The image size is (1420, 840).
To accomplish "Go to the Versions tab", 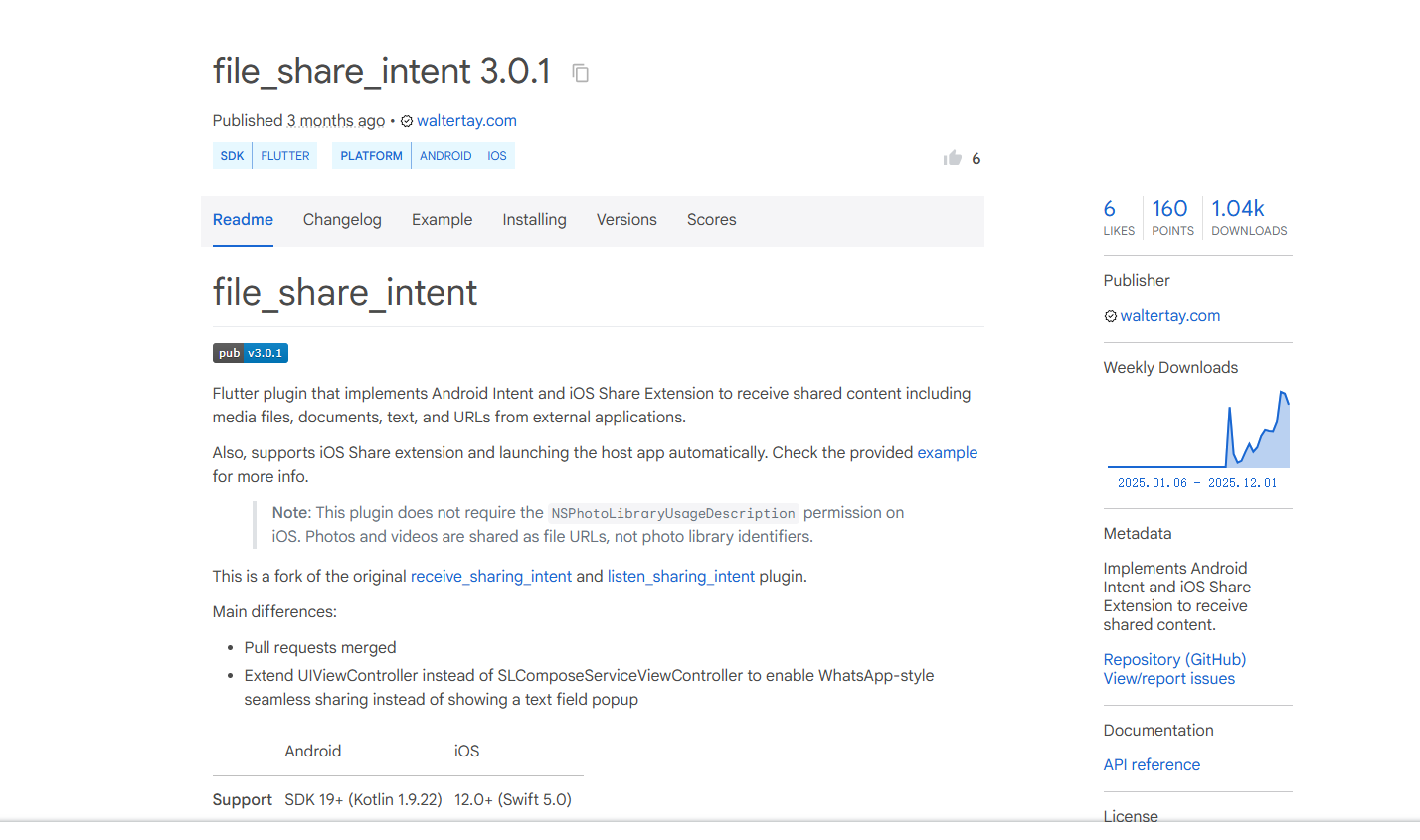I will [x=626, y=220].
